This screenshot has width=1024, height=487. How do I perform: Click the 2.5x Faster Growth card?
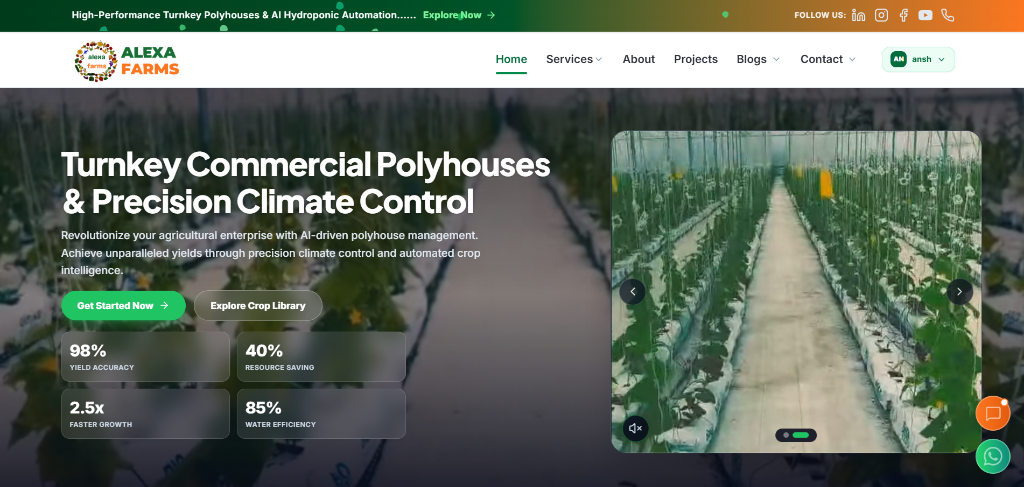pyautogui.click(x=146, y=414)
